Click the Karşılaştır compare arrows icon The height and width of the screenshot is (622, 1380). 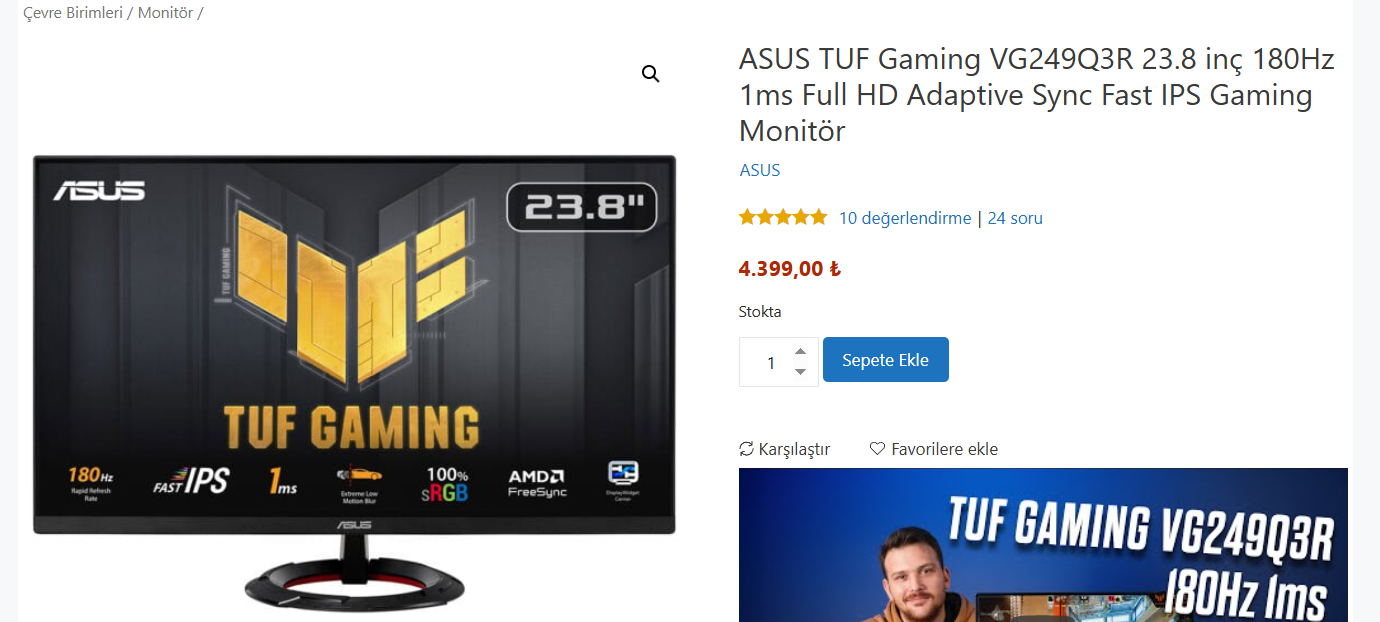click(746, 449)
